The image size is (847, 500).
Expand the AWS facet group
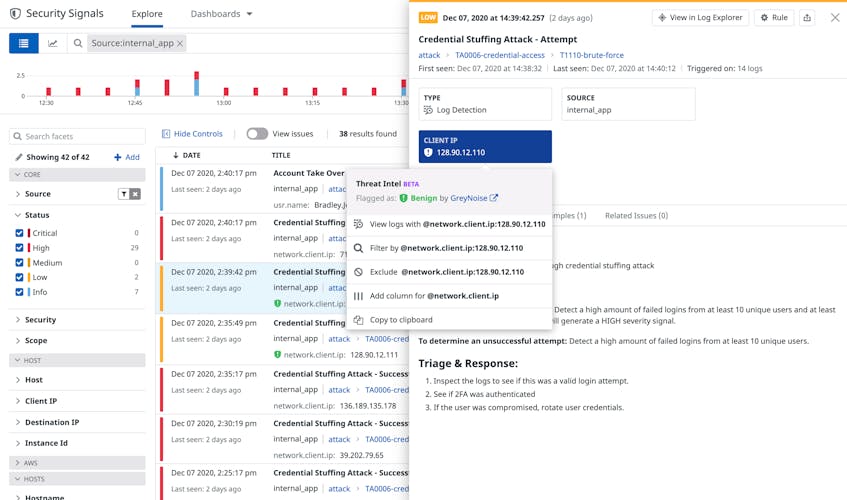[x=77, y=463]
